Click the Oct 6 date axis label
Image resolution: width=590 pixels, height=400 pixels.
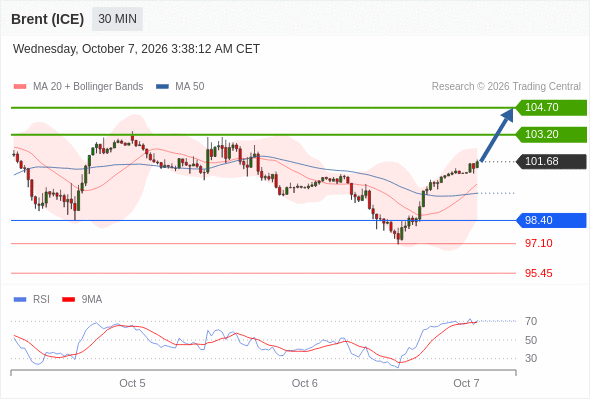pos(304,383)
